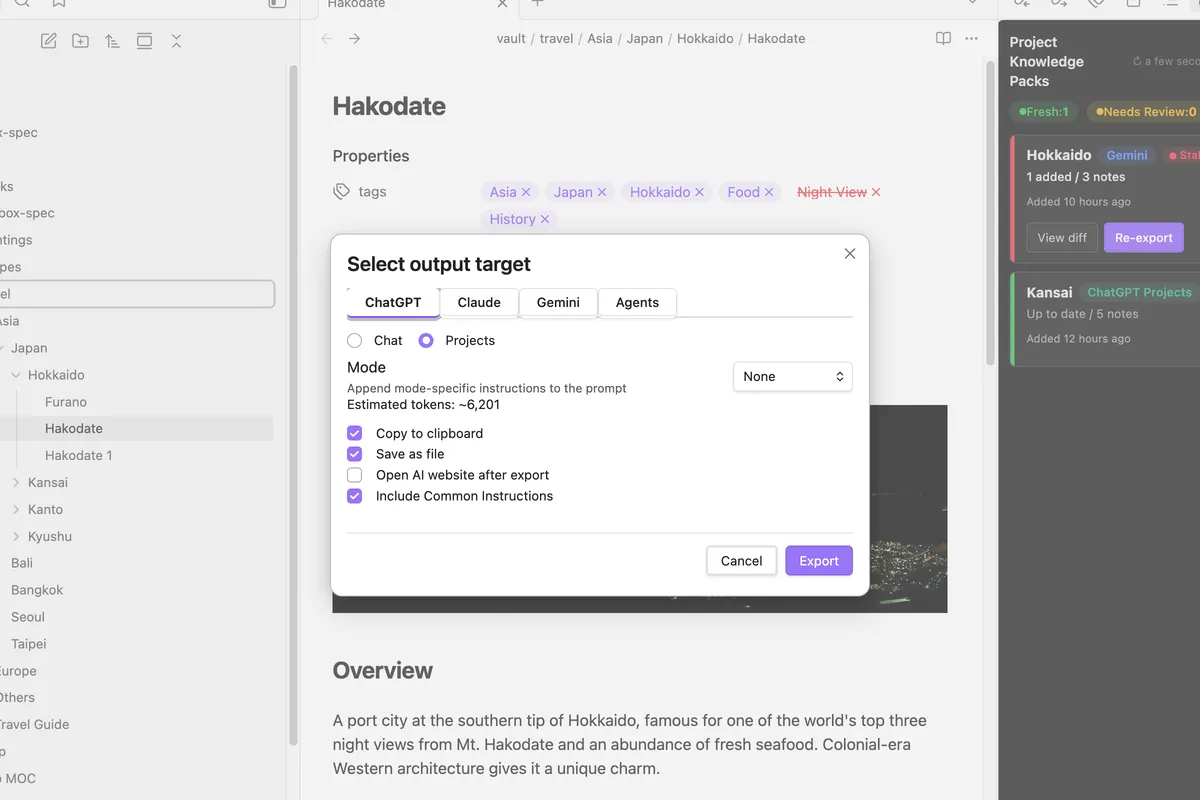Create a new folder in the sidebar

80,41
